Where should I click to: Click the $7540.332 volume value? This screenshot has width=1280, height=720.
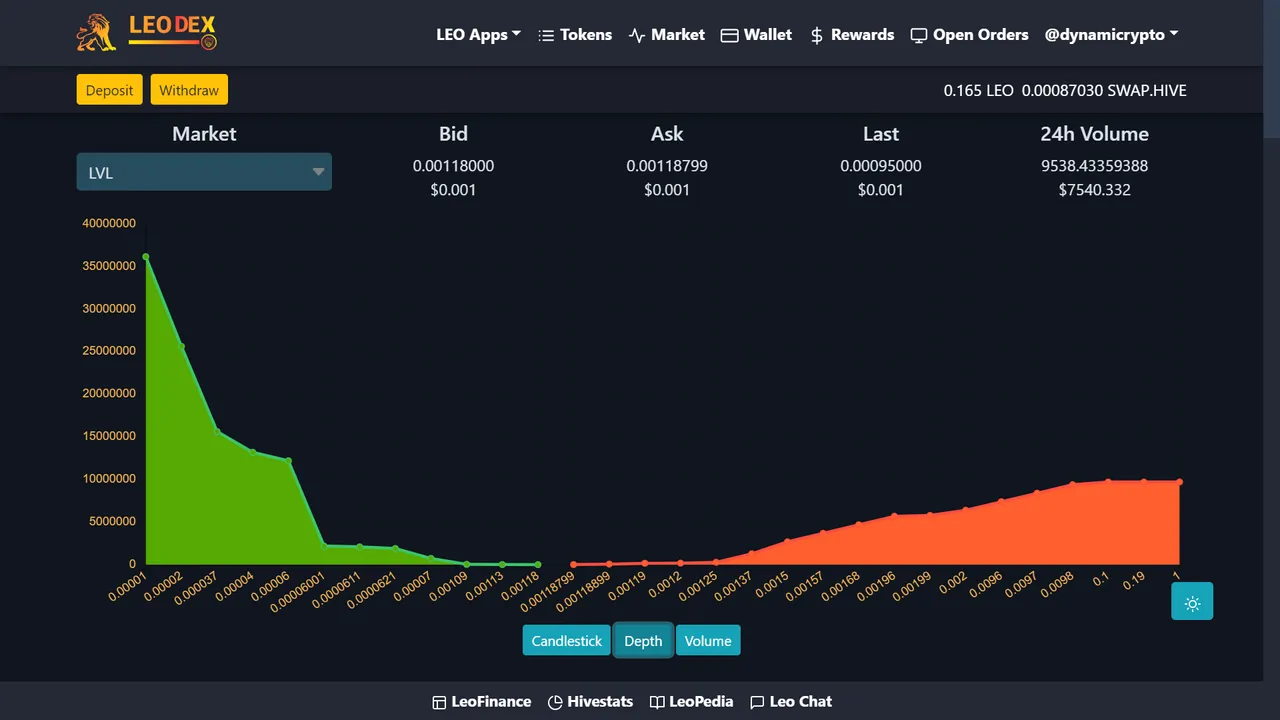point(1094,190)
